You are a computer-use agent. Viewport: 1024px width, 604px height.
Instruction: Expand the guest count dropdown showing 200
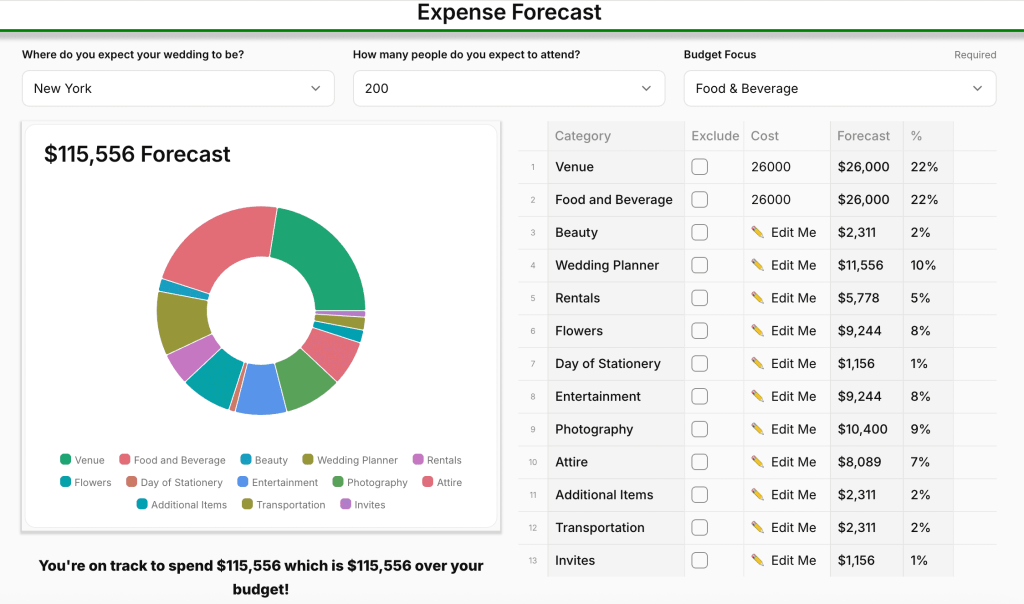click(x=508, y=88)
